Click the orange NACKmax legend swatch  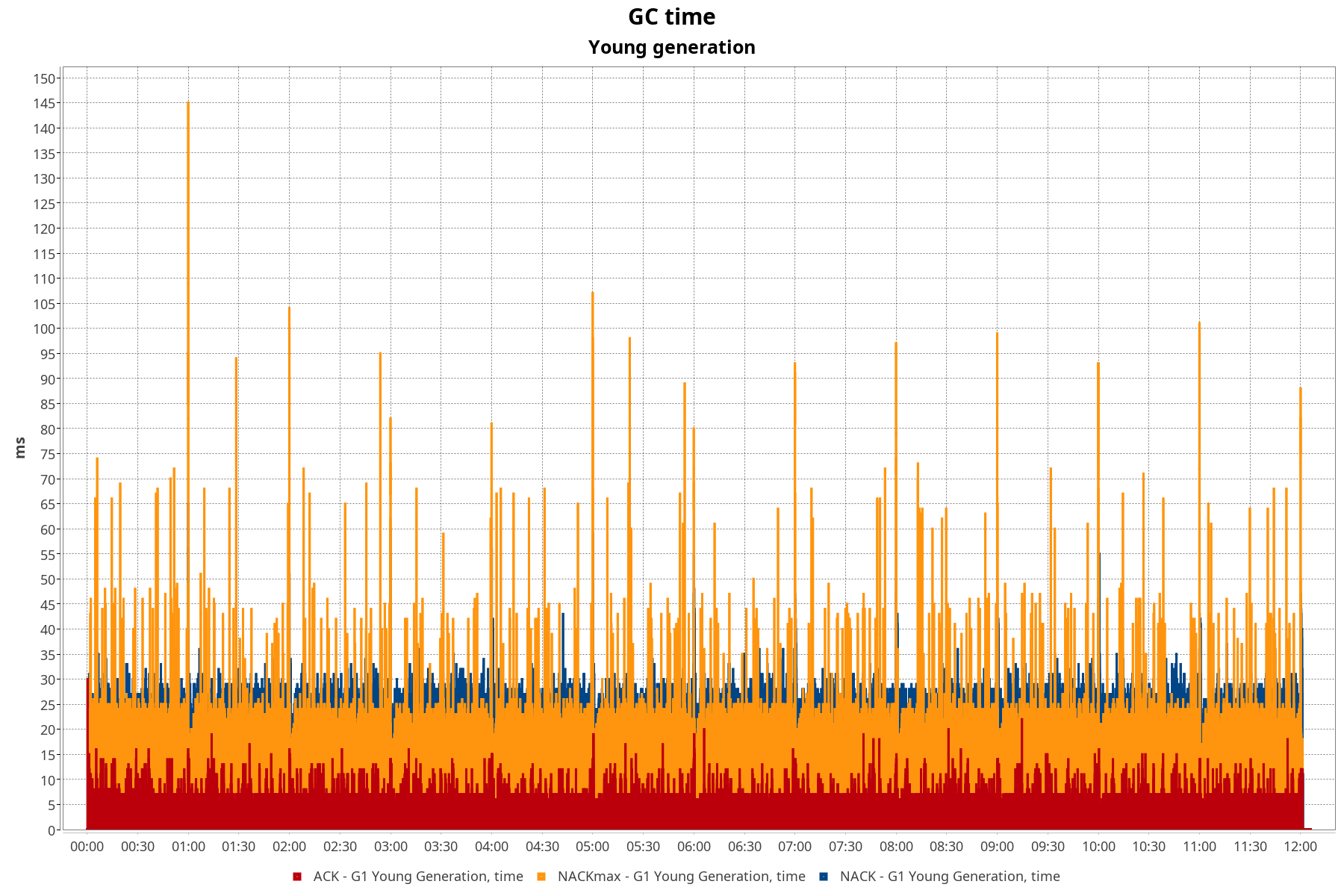pos(541,877)
